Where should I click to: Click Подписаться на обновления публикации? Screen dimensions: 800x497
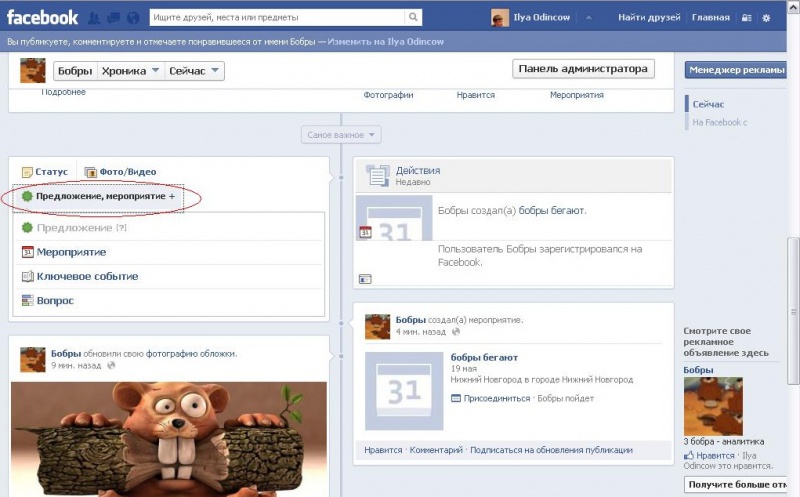tap(551, 450)
